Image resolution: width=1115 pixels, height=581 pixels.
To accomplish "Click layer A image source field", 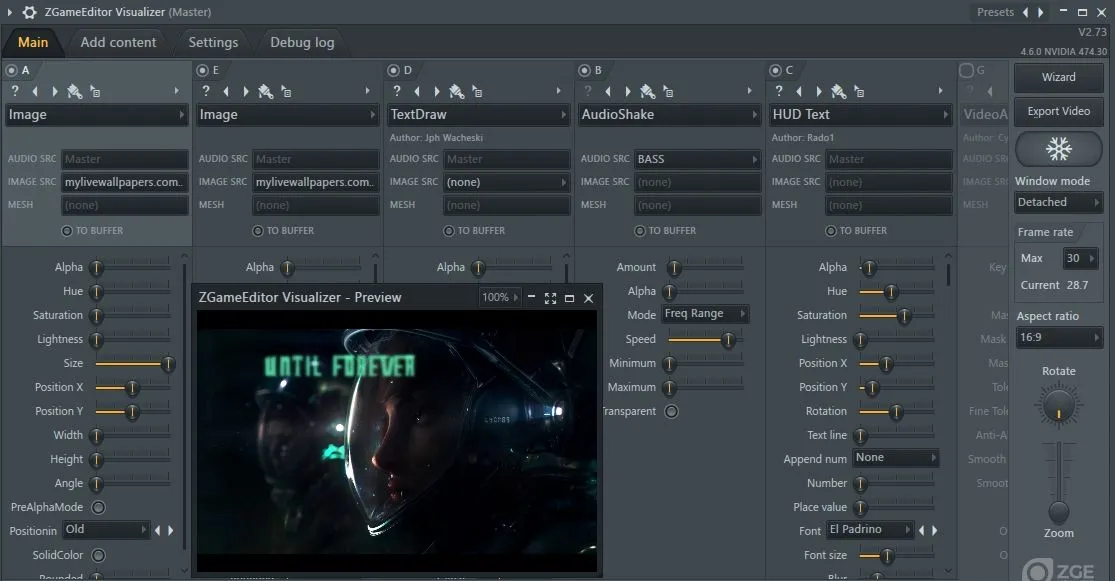I will point(125,182).
